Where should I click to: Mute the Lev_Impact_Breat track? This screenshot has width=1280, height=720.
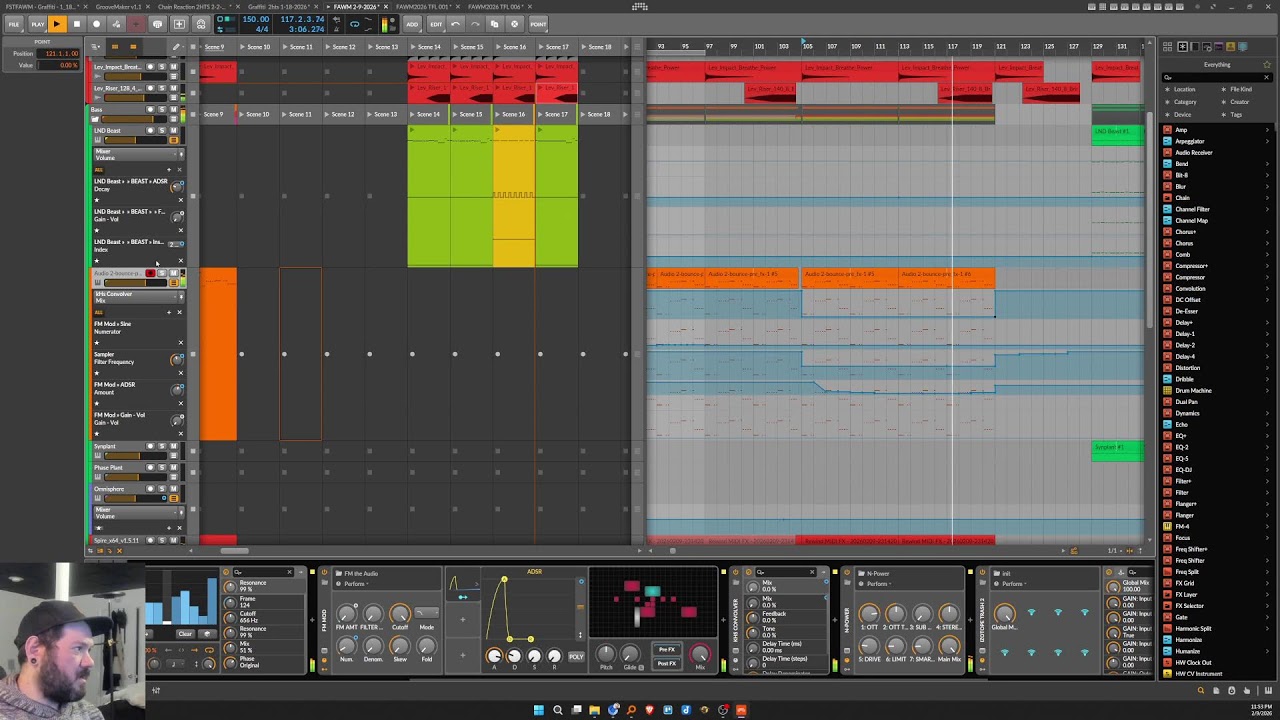click(x=173, y=67)
